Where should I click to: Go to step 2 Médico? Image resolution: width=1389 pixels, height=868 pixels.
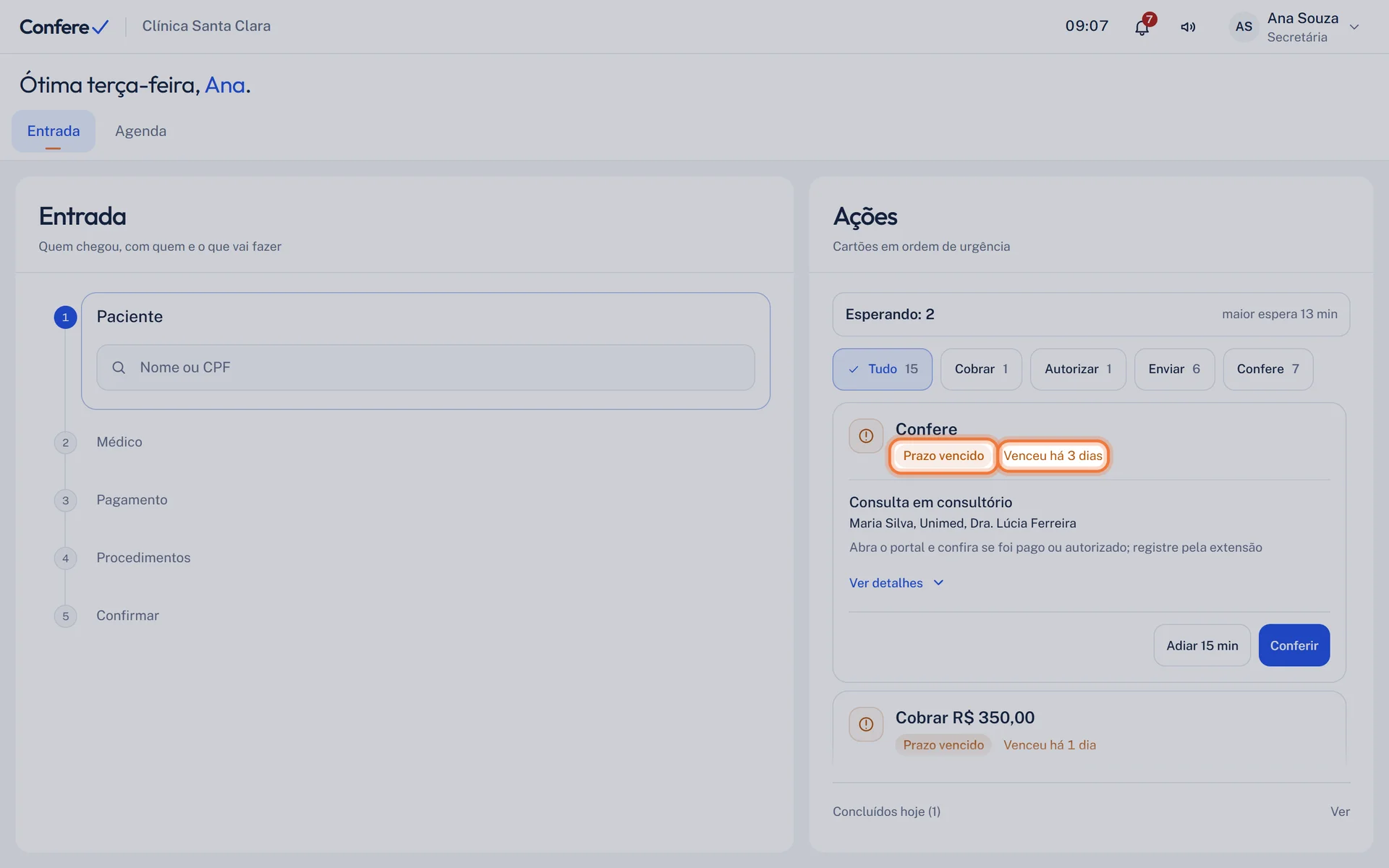119,442
